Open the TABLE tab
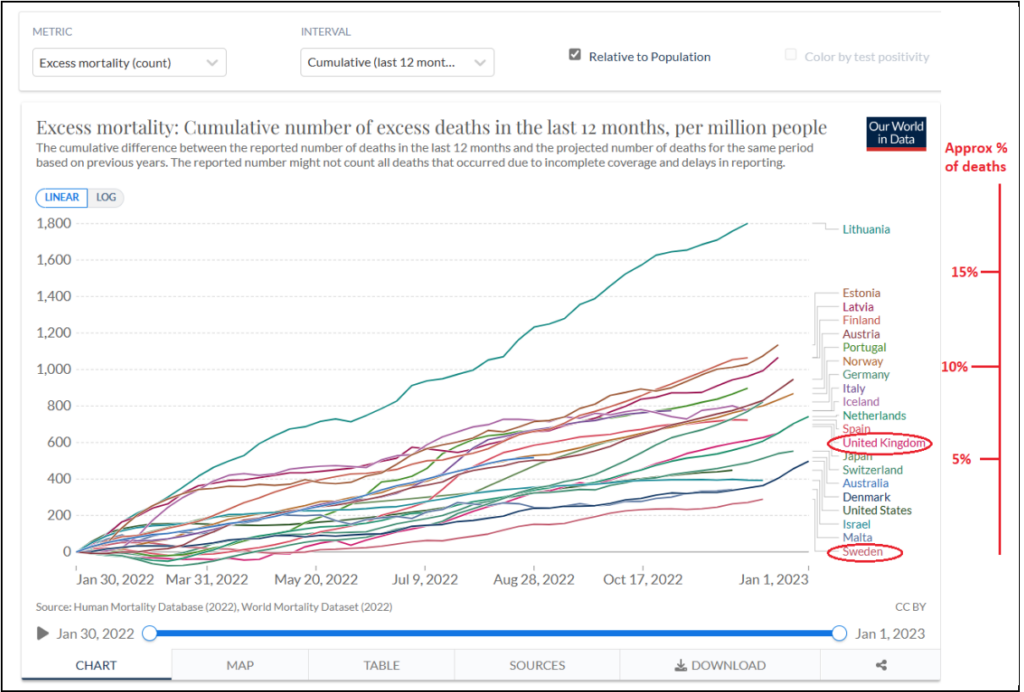Screen dimensions: 1024x692 [x=381, y=665]
